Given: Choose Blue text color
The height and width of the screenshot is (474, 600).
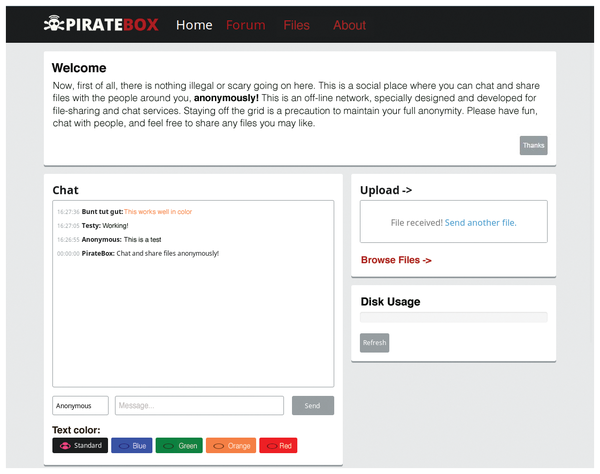Looking at the screenshot, I should (132, 445).
